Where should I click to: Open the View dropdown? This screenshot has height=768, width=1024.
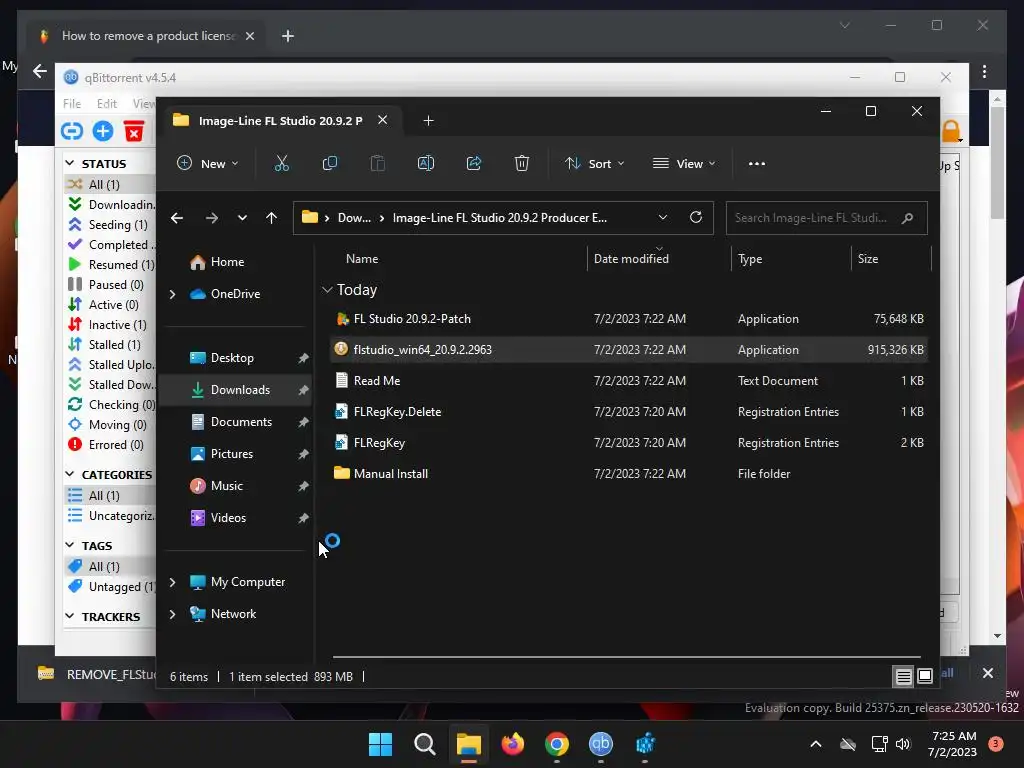click(684, 163)
